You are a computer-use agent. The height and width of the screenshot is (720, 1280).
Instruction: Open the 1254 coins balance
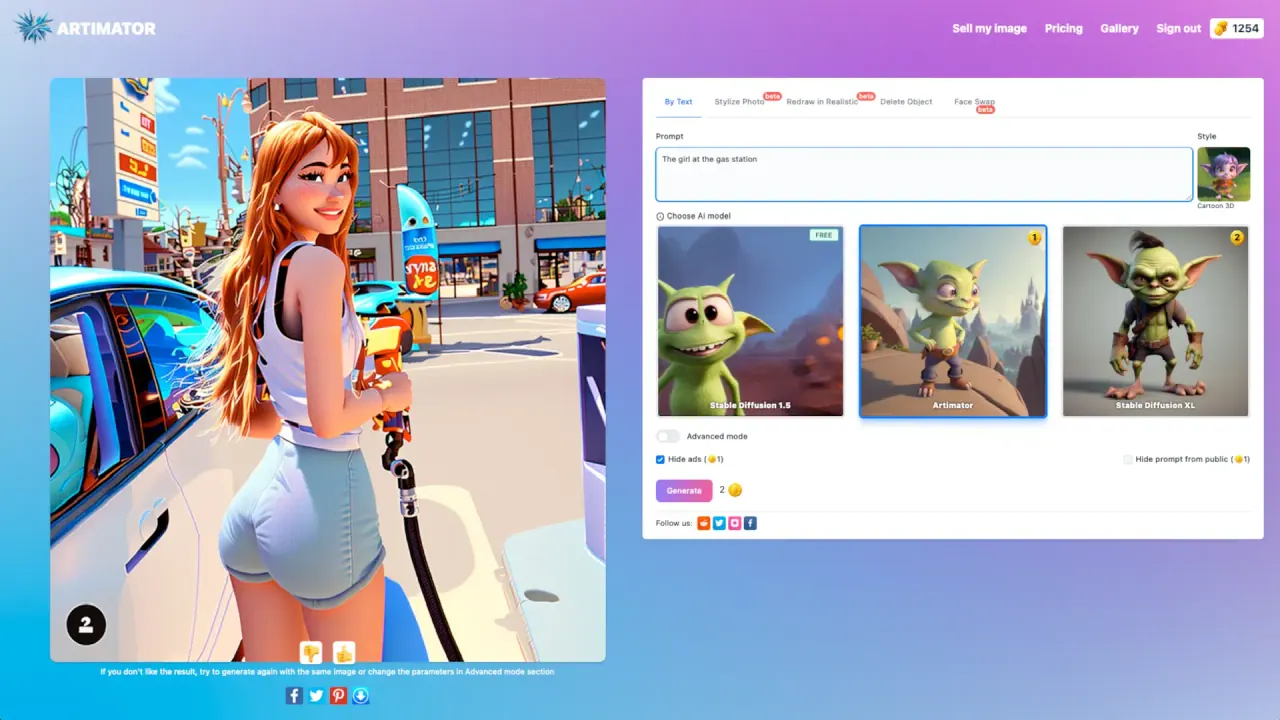click(1237, 28)
